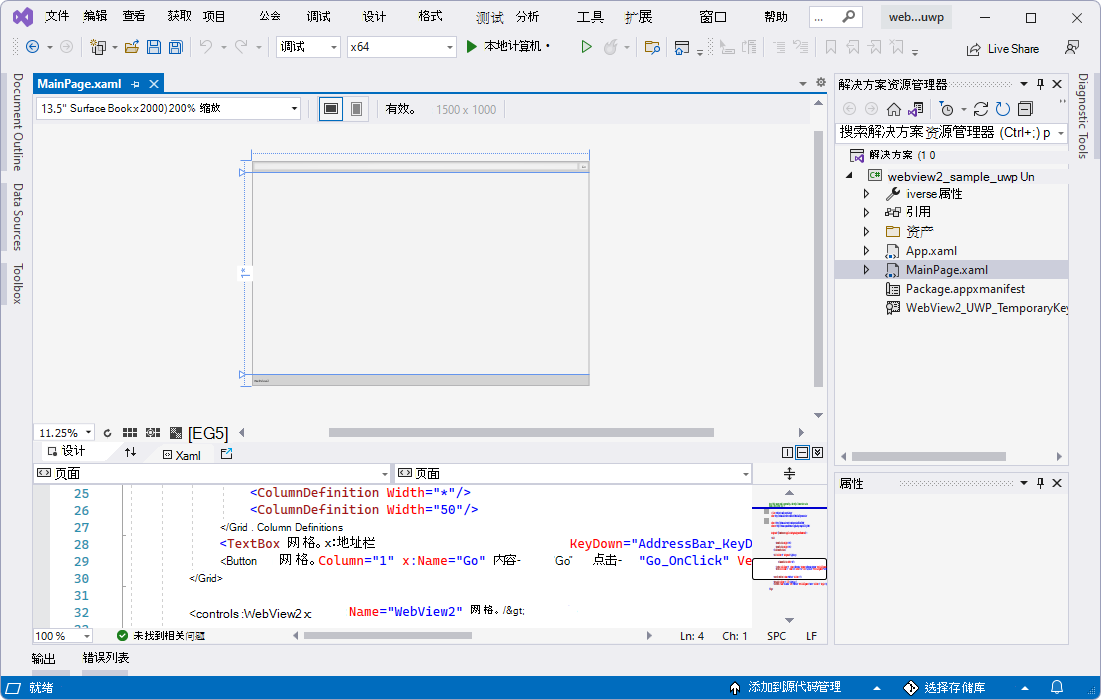Click the Save All icon
Image resolution: width=1101 pixels, height=700 pixels.
pos(176,47)
